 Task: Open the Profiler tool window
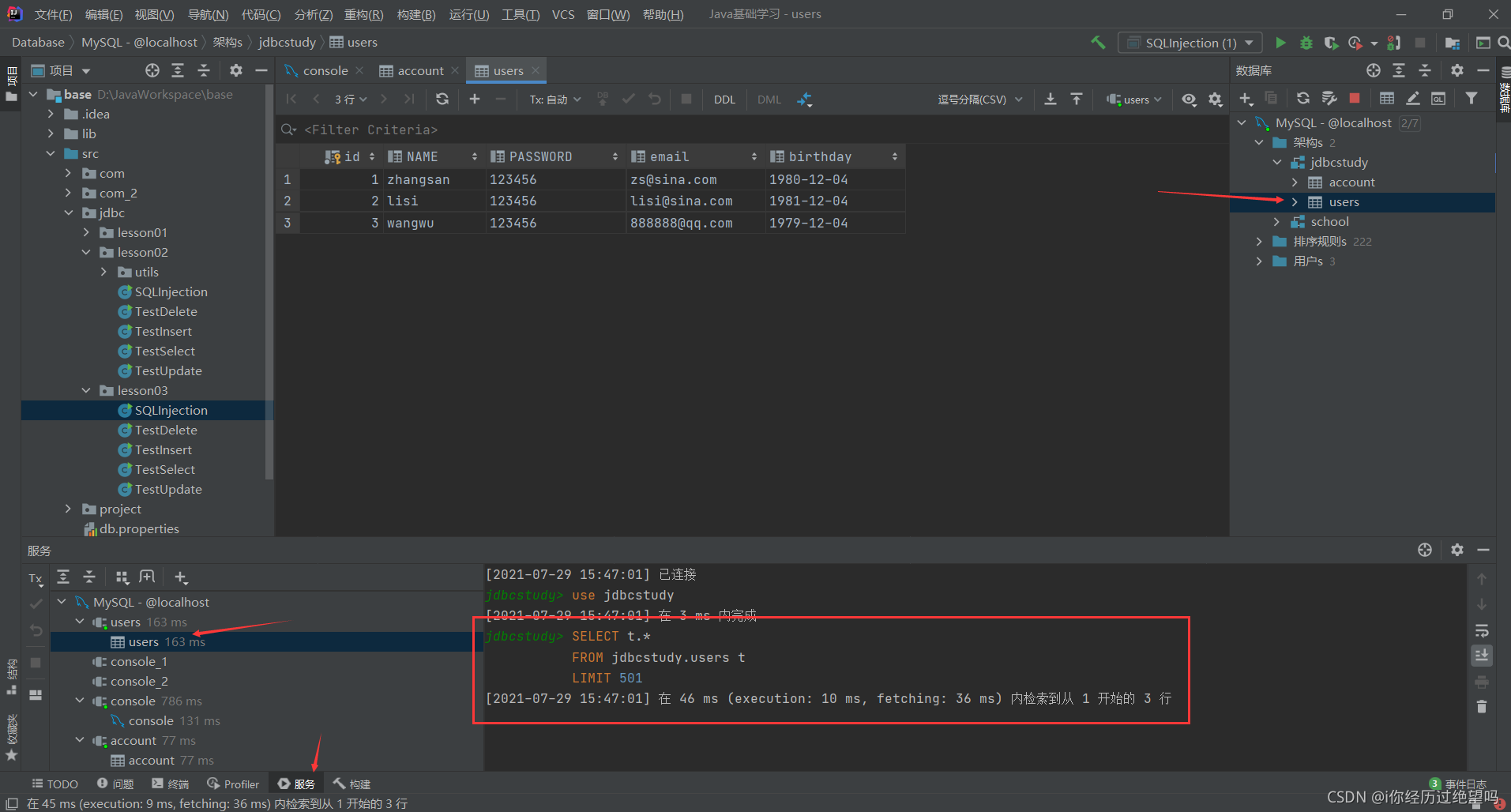233,784
